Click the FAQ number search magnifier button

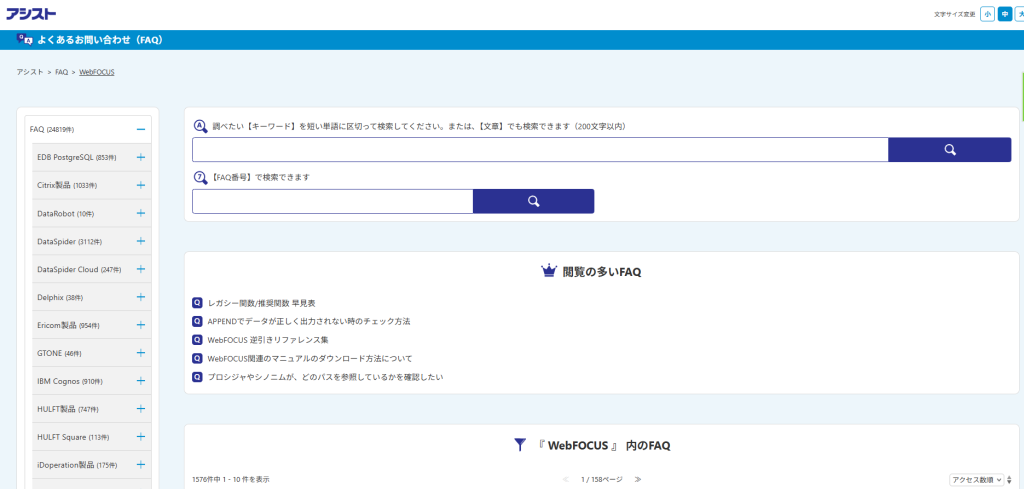click(x=533, y=201)
